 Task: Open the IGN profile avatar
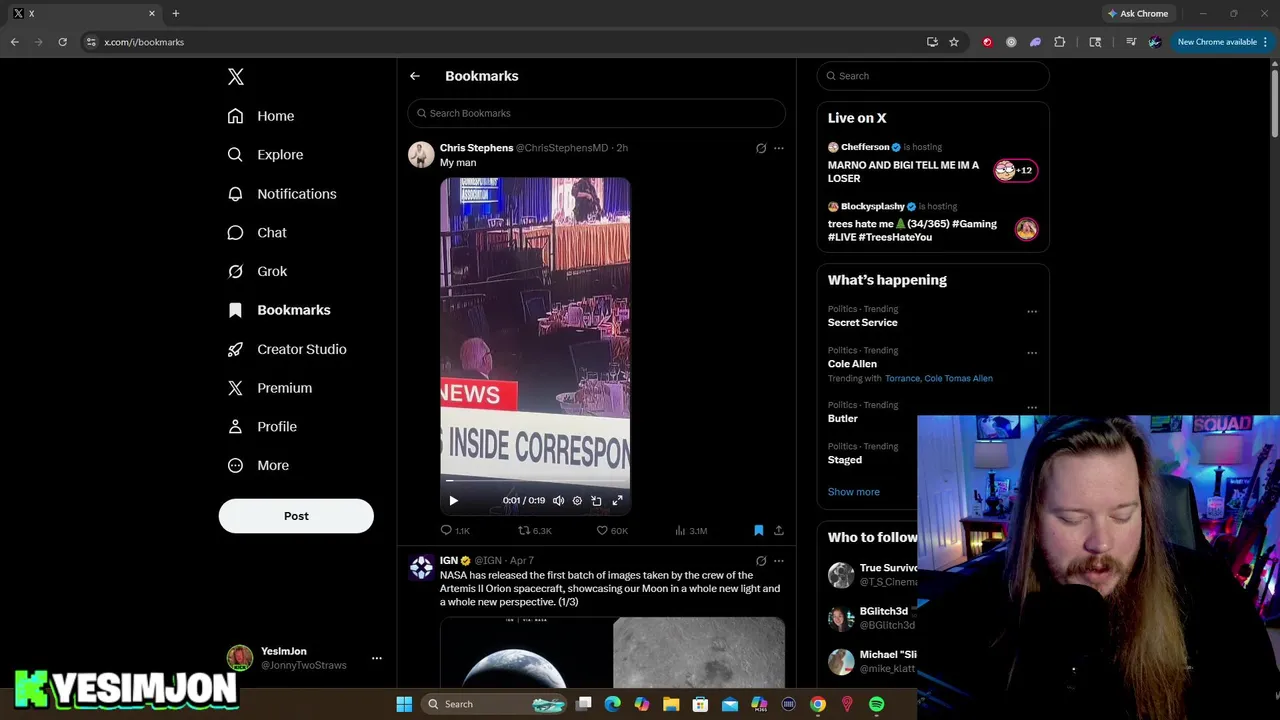[x=421, y=567]
